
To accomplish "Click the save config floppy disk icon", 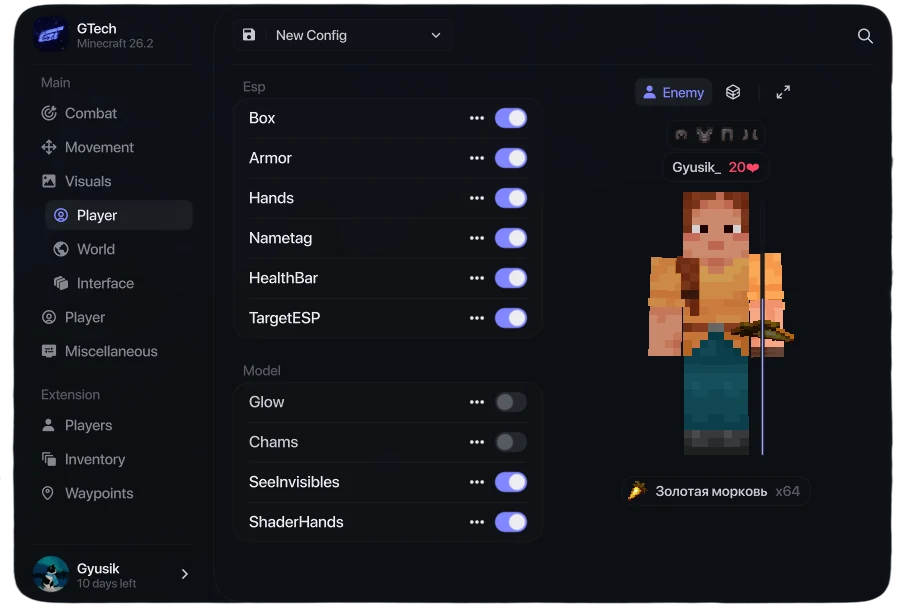I will click(x=249, y=35).
